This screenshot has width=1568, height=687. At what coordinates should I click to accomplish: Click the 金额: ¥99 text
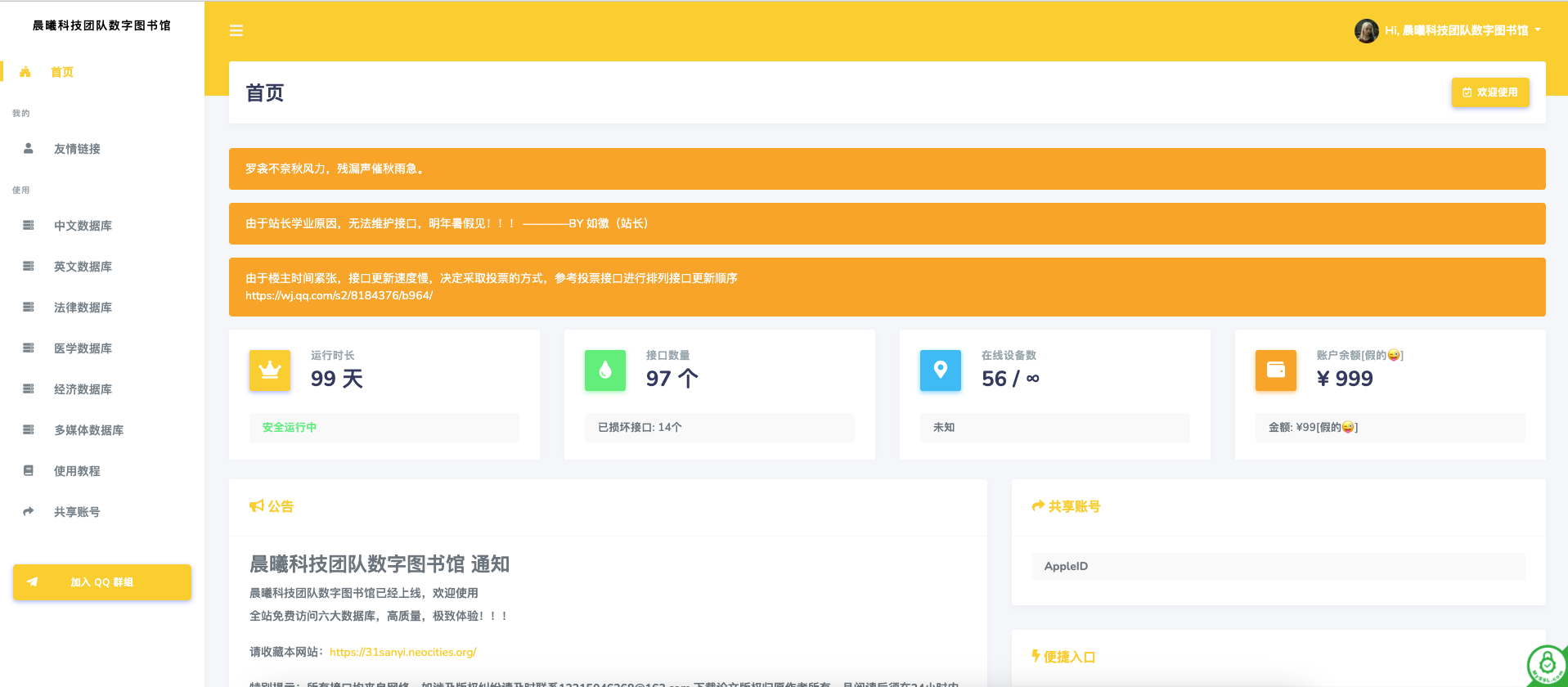(x=1313, y=427)
